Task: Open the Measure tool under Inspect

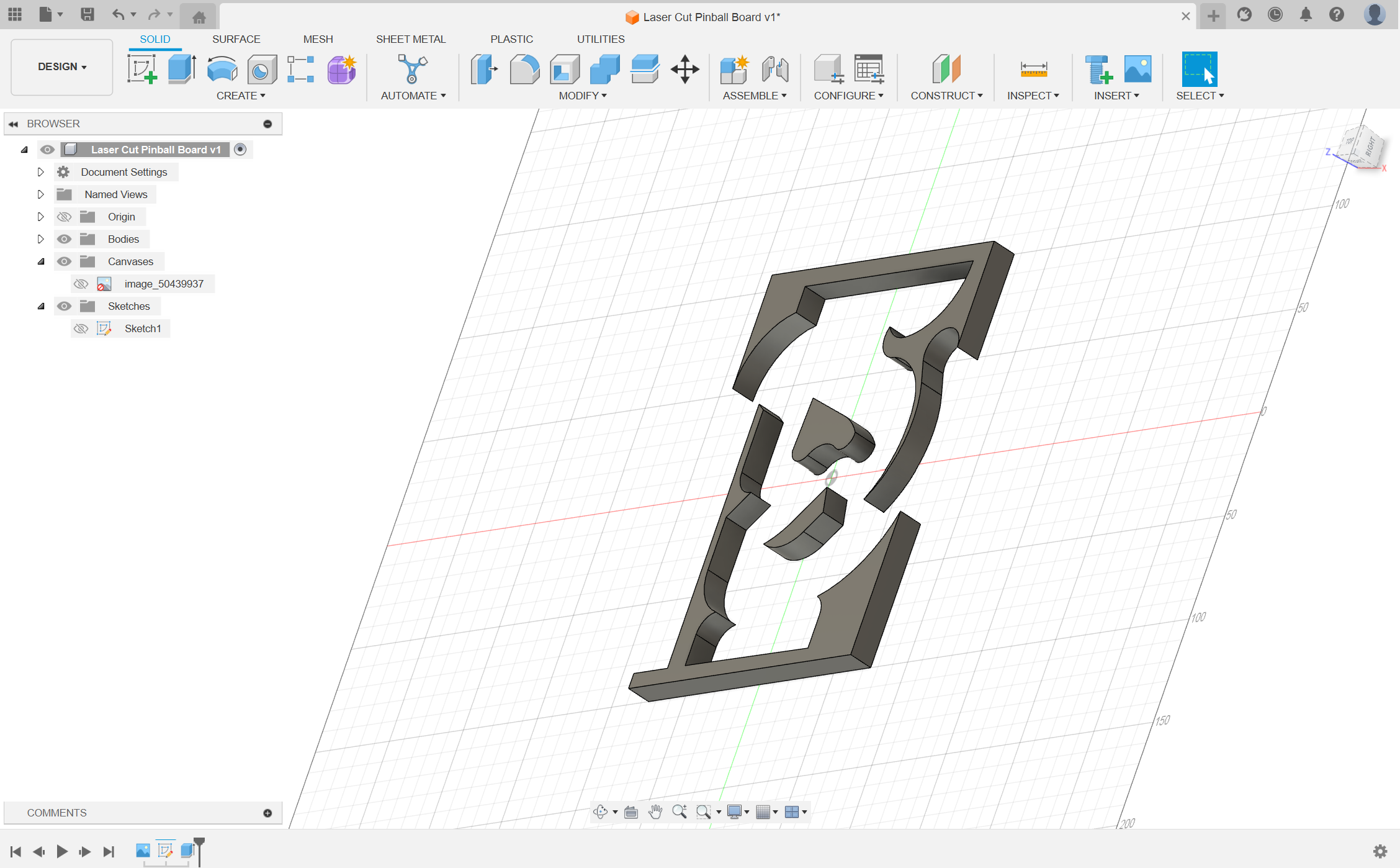Action: click(x=1034, y=69)
